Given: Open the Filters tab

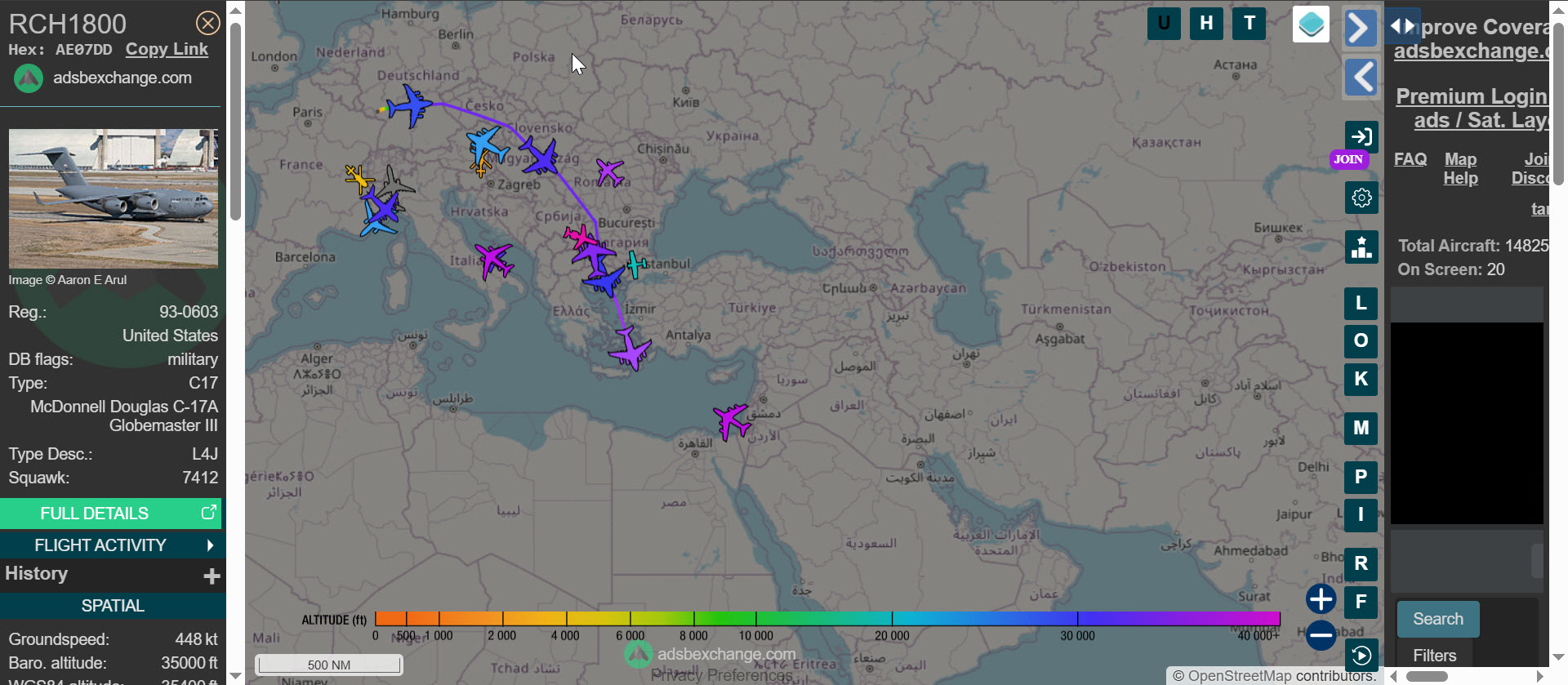Looking at the screenshot, I should pos(1434,656).
